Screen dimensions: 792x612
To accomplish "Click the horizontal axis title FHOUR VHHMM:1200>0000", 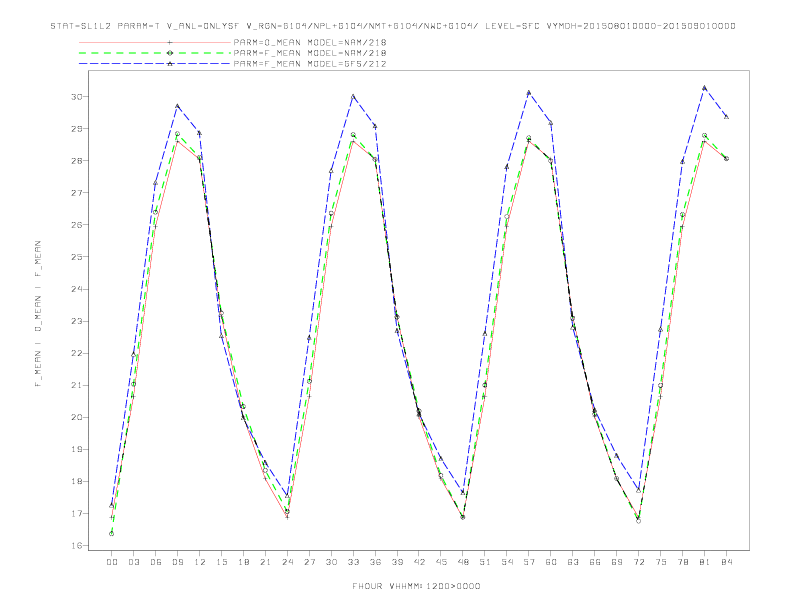I will tap(416, 586).
